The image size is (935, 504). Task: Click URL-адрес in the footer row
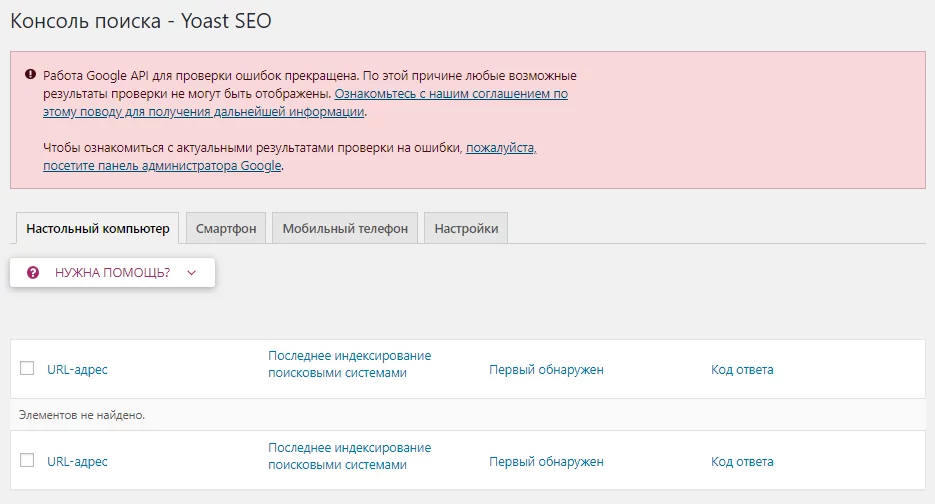click(x=78, y=462)
